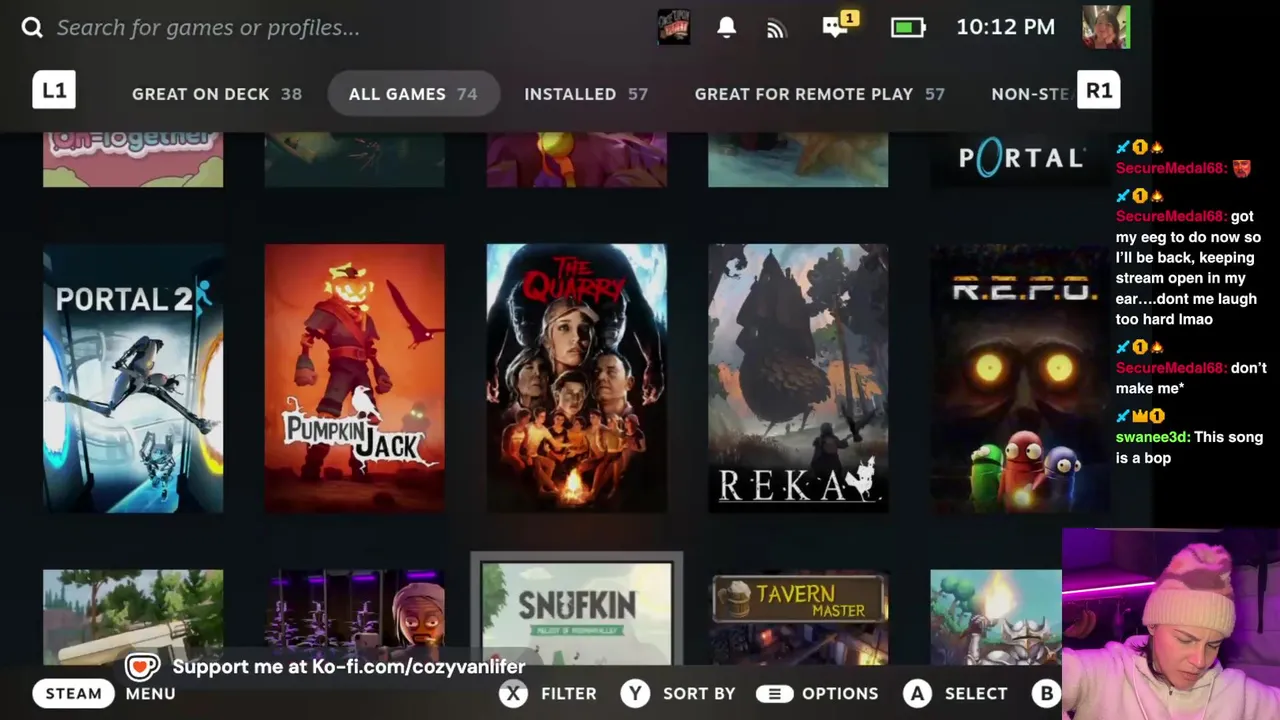Click the STEAM button in footer
Screen dimensions: 1280x720
coord(74,693)
